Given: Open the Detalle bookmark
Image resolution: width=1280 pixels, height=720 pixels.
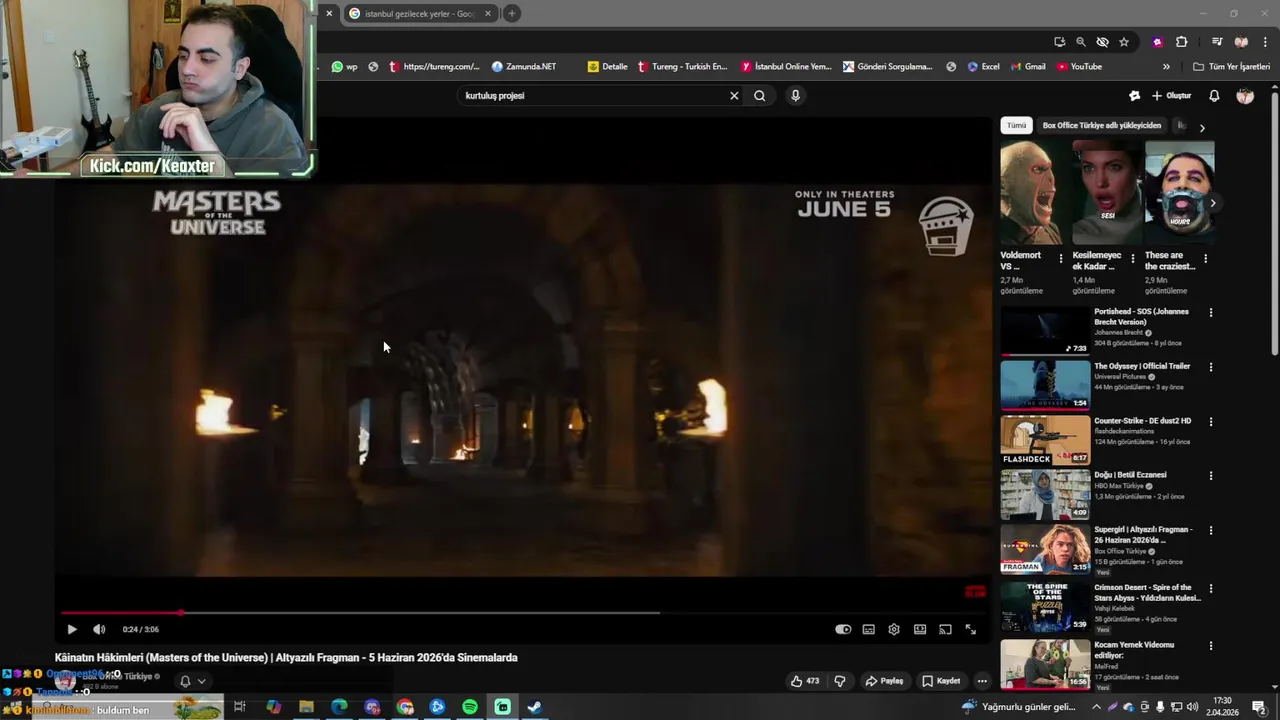Looking at the screenshot, I should (607, 67).
